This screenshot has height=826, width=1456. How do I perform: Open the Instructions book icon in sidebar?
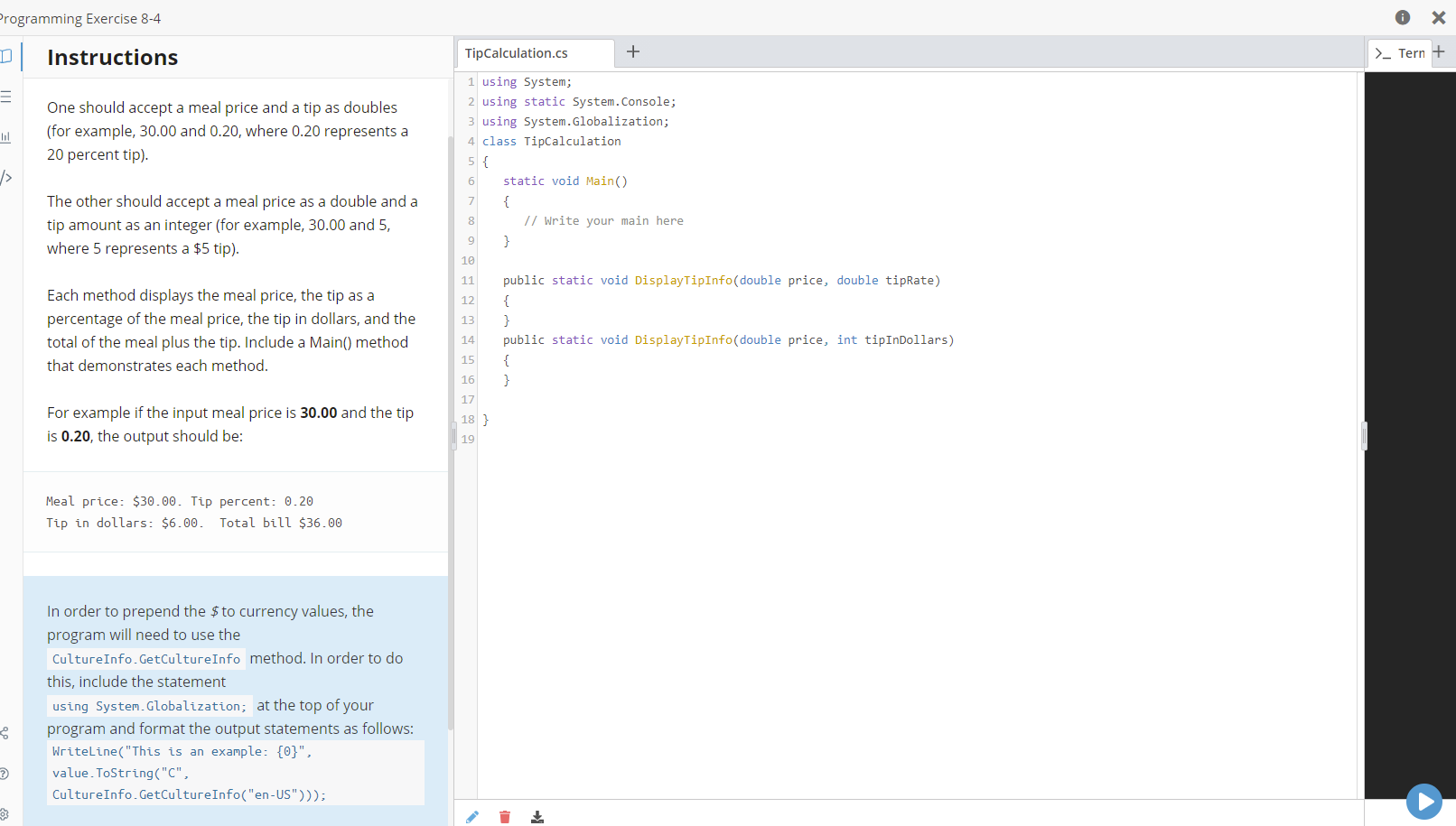[7, 57]
